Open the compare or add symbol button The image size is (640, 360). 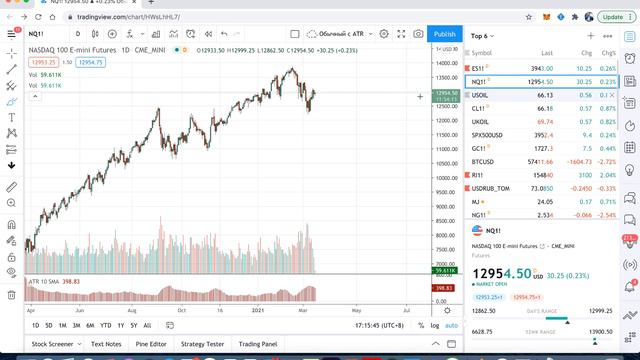coord(112,34)
